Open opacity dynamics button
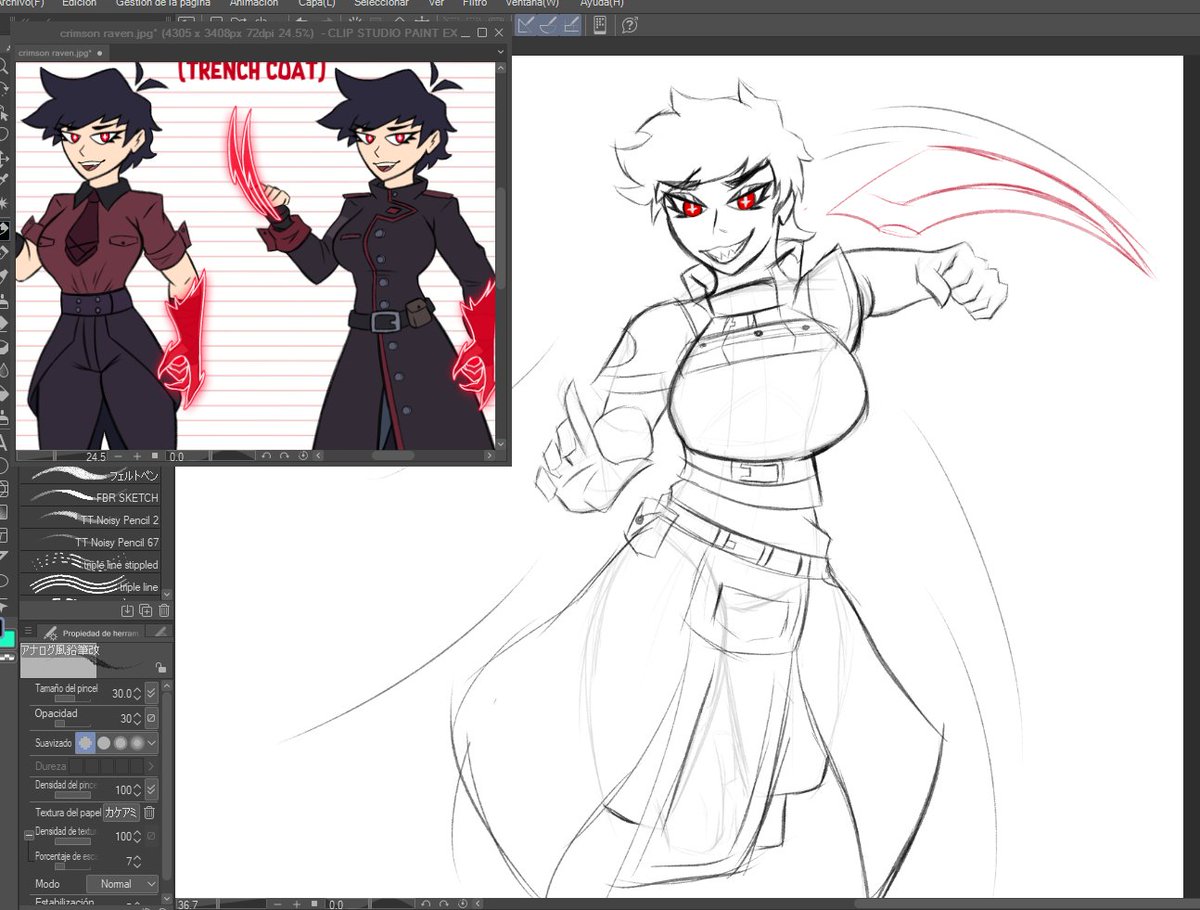The image size is (1200, 910). (x=151, y=718)
